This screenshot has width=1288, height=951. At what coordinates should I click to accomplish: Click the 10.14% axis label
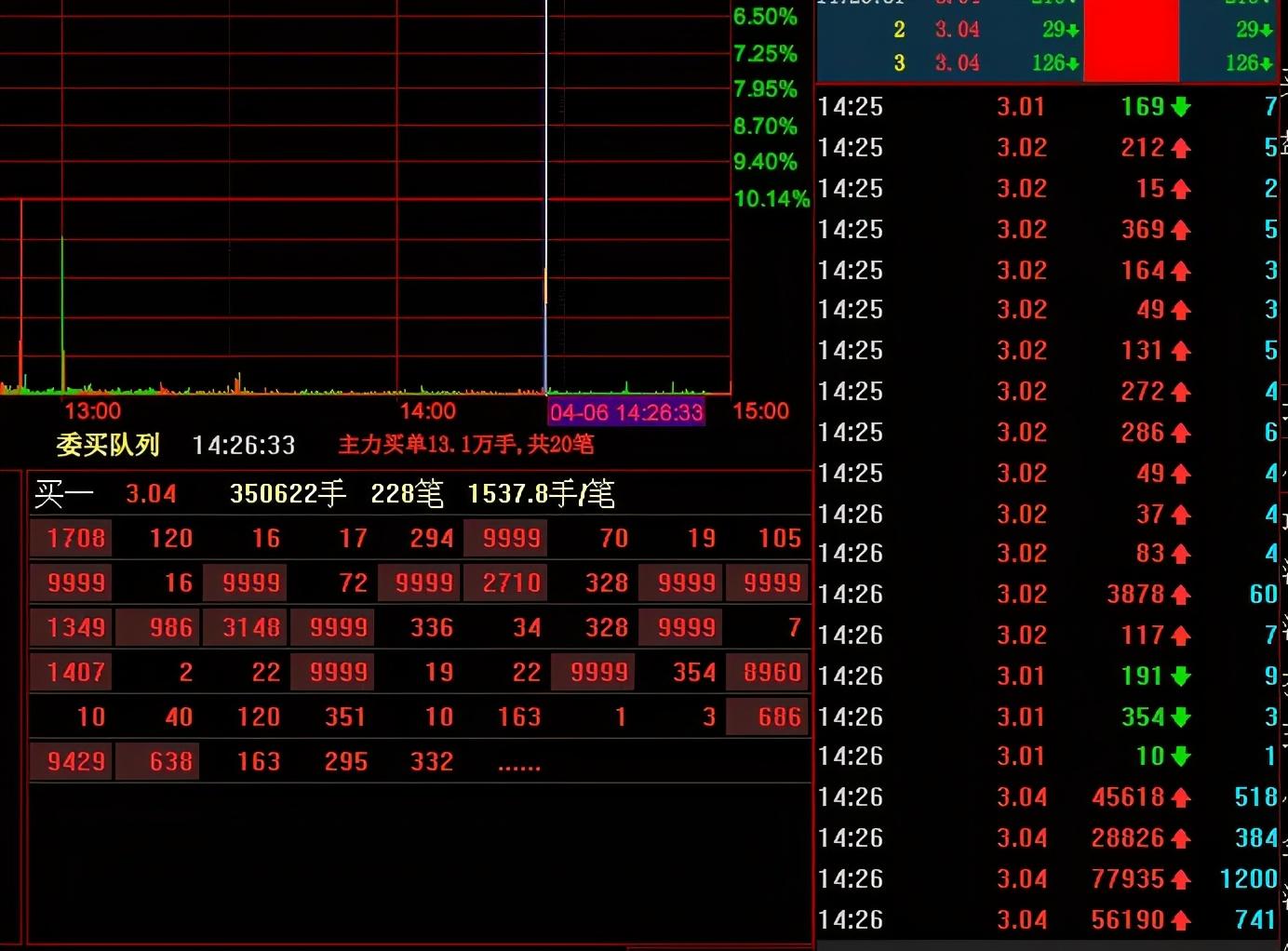(x=771, y=198)
